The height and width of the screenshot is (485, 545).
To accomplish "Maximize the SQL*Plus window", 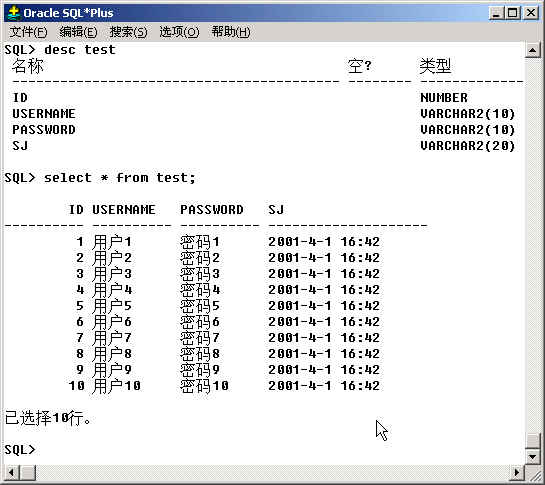I will (513, 13).
